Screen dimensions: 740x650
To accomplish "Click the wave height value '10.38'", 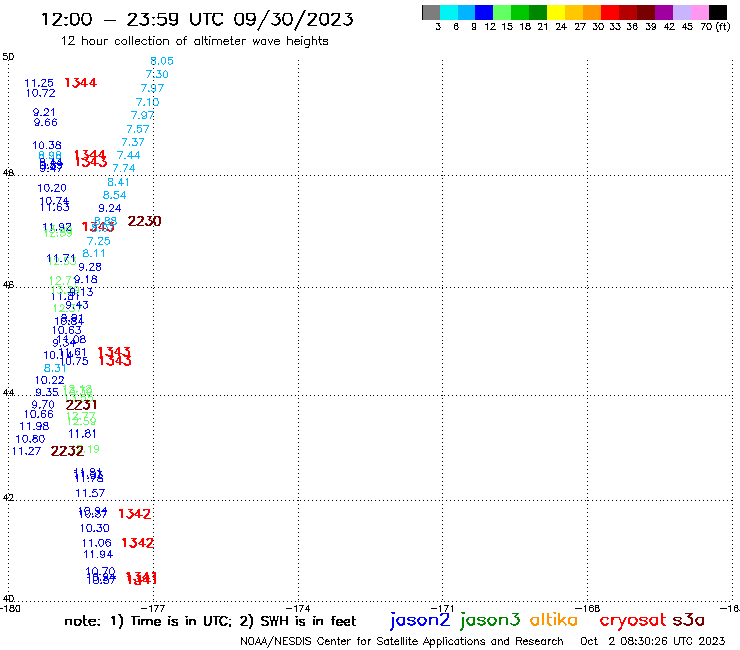I will pos(47,145).
